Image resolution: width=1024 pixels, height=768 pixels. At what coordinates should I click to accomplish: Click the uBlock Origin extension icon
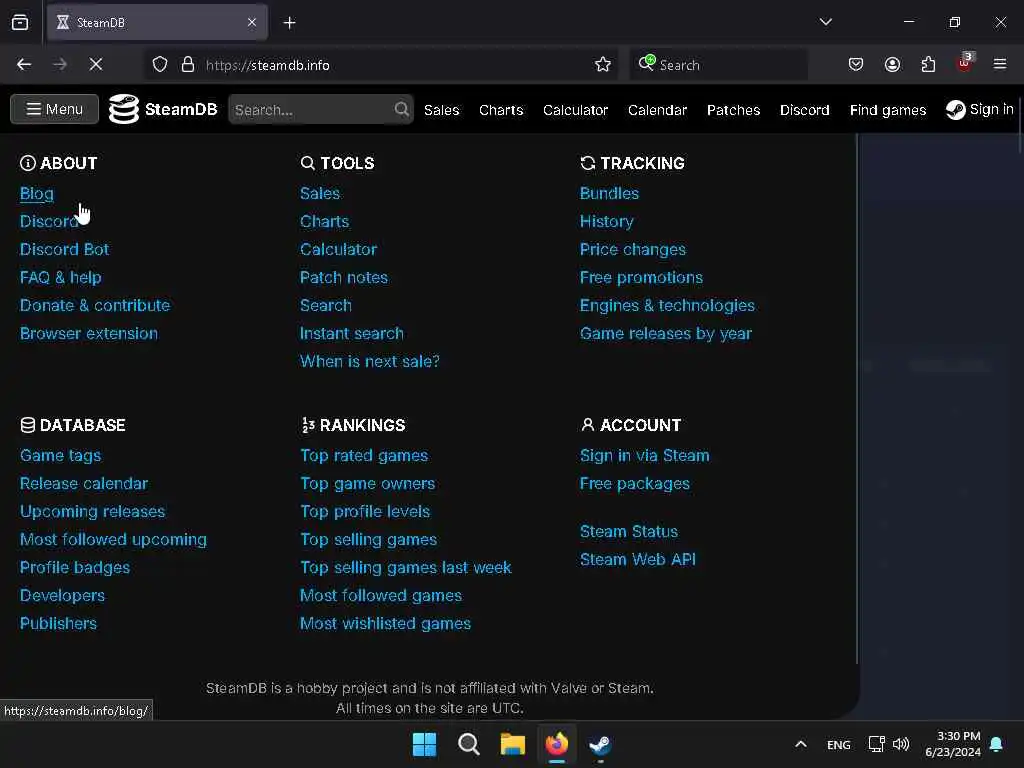pos(965,64)
